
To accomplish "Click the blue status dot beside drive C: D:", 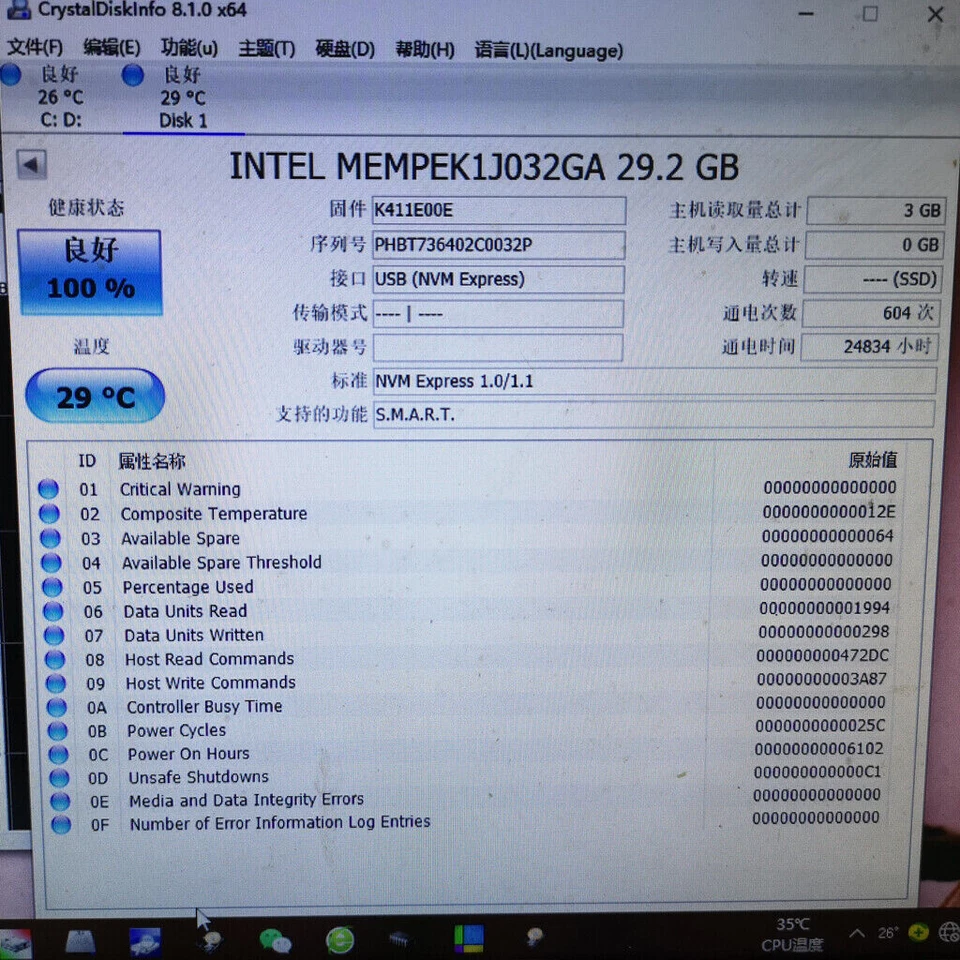I will click(10, 74).
